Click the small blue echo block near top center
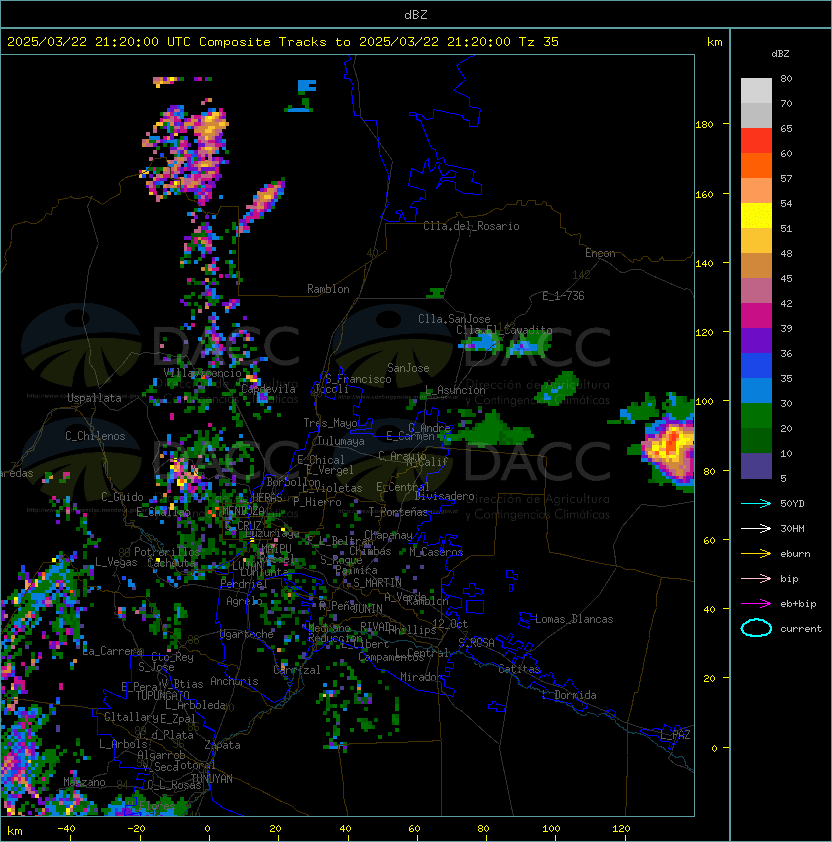Image resolution: width=832 pixels, height=842 pixels. pyautogui.click(x=307, y=85)
